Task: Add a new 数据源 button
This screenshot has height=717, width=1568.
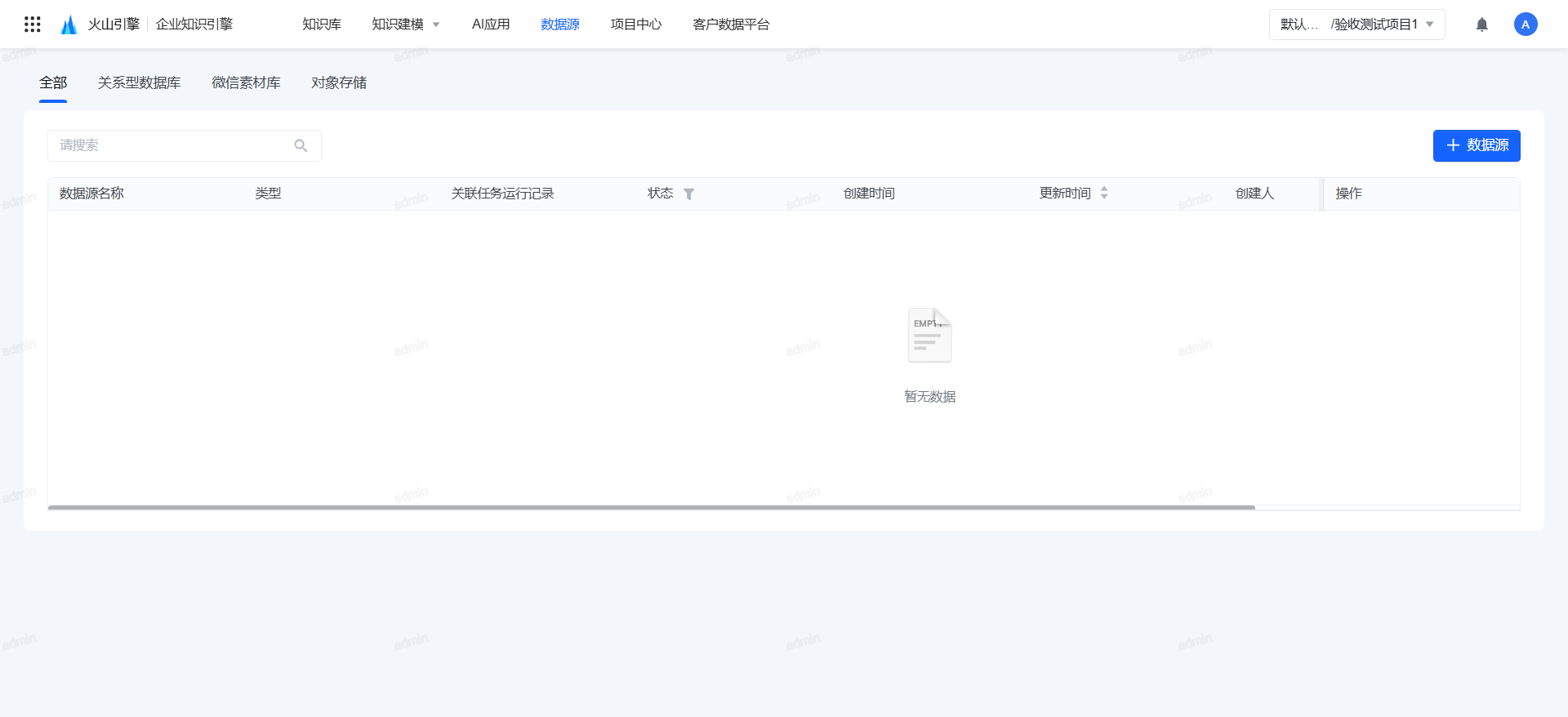Action: point(1477,145)
